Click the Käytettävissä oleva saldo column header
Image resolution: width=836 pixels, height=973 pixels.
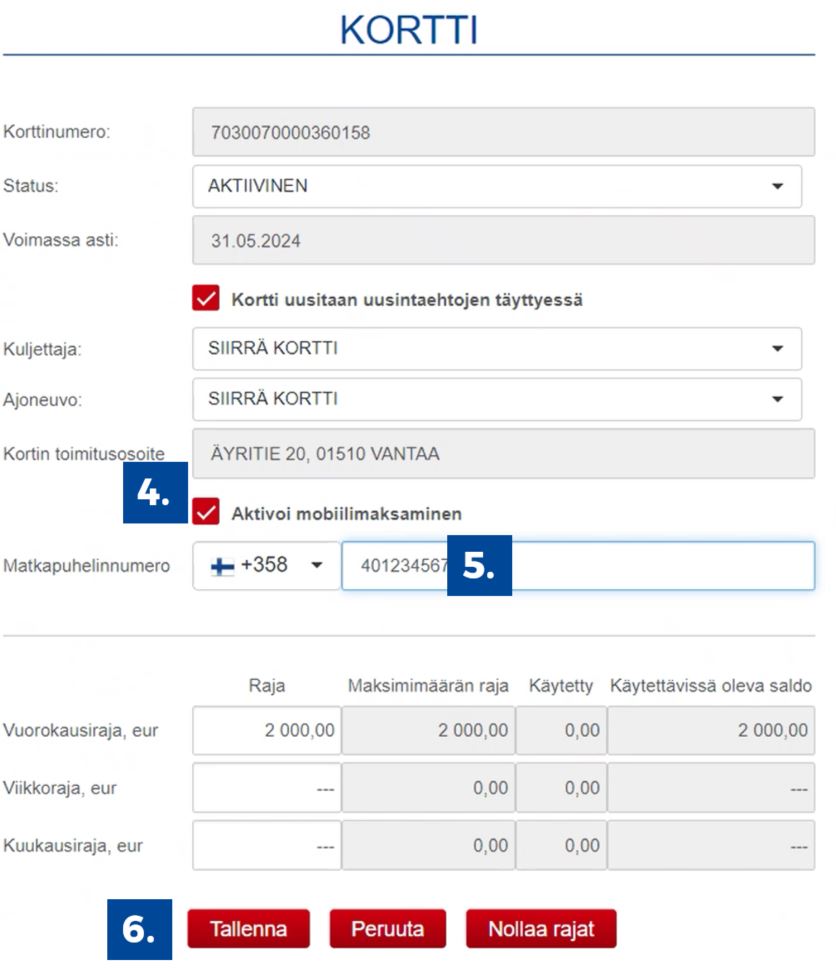(x=711, y=686)
